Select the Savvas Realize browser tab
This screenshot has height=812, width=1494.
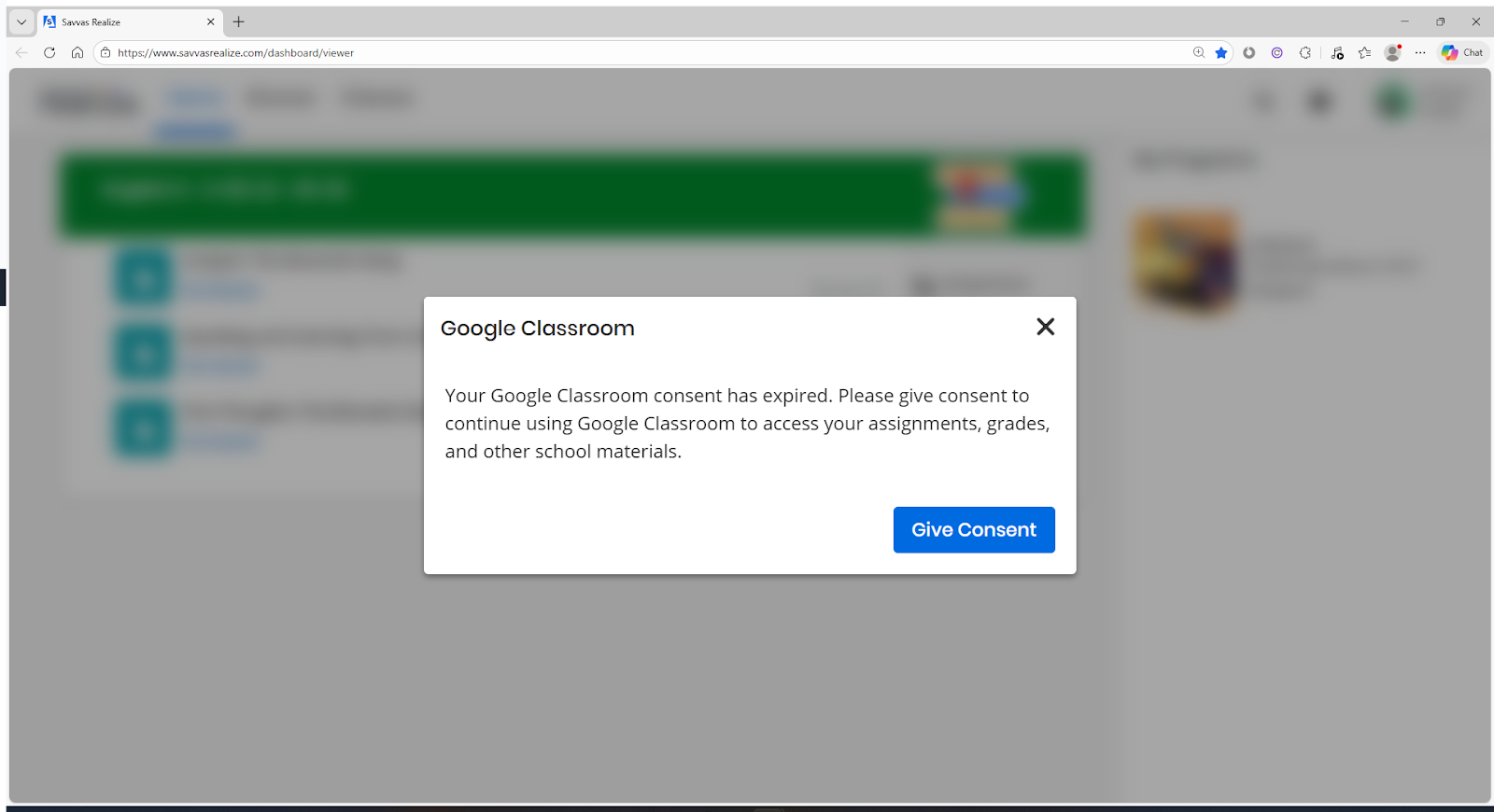(x=131, y=21)
